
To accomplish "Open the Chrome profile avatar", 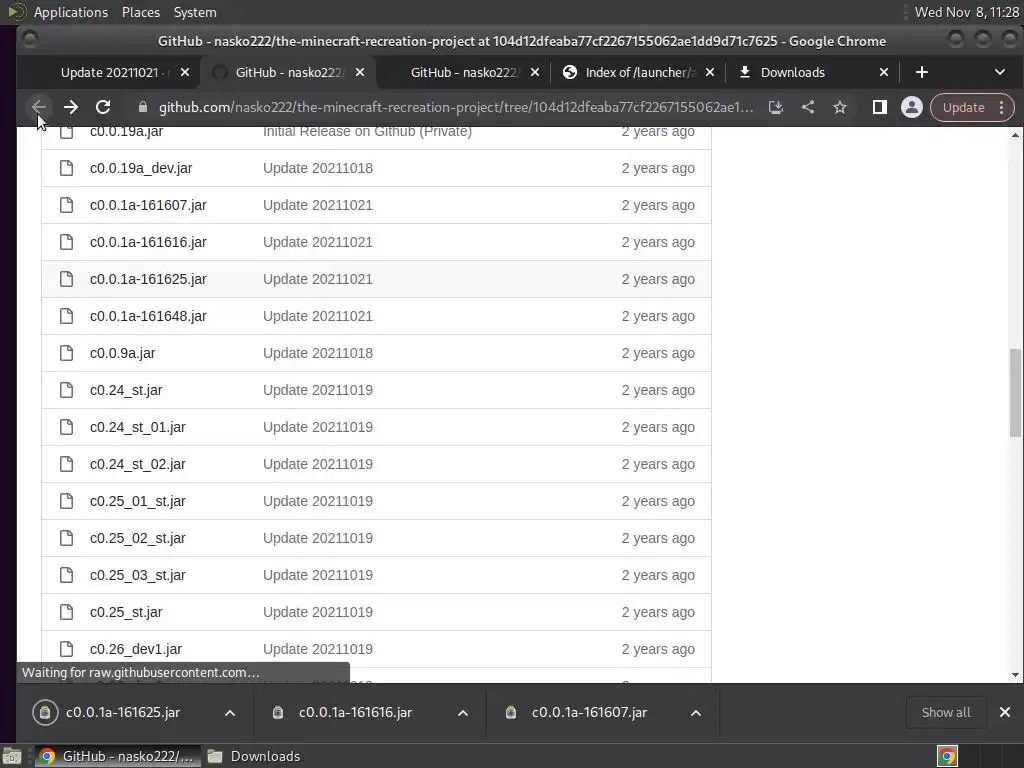I will pos(912,107).
